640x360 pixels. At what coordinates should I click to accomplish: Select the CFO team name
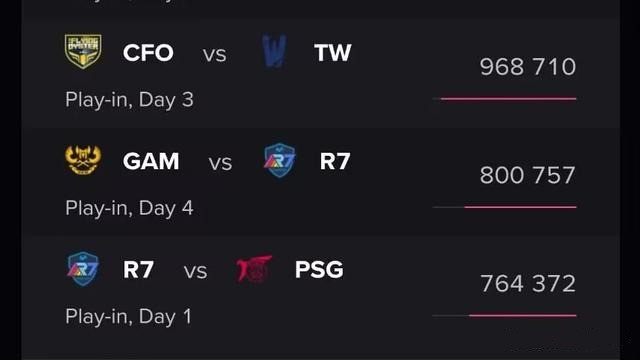[148, 53]
